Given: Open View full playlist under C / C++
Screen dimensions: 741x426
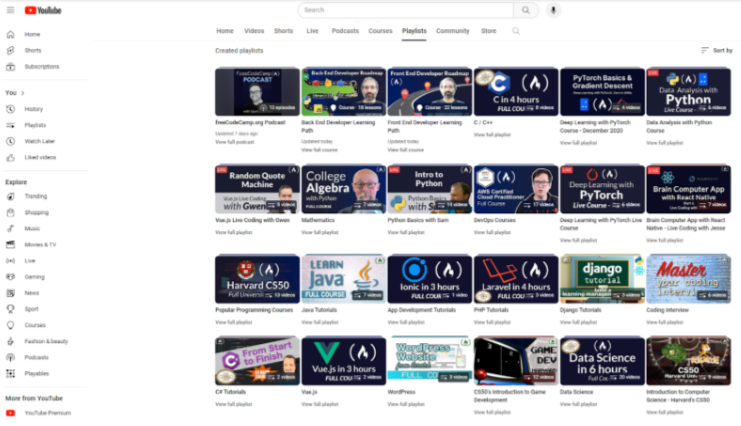Looking at the screenshot, I should pos(492,135).
